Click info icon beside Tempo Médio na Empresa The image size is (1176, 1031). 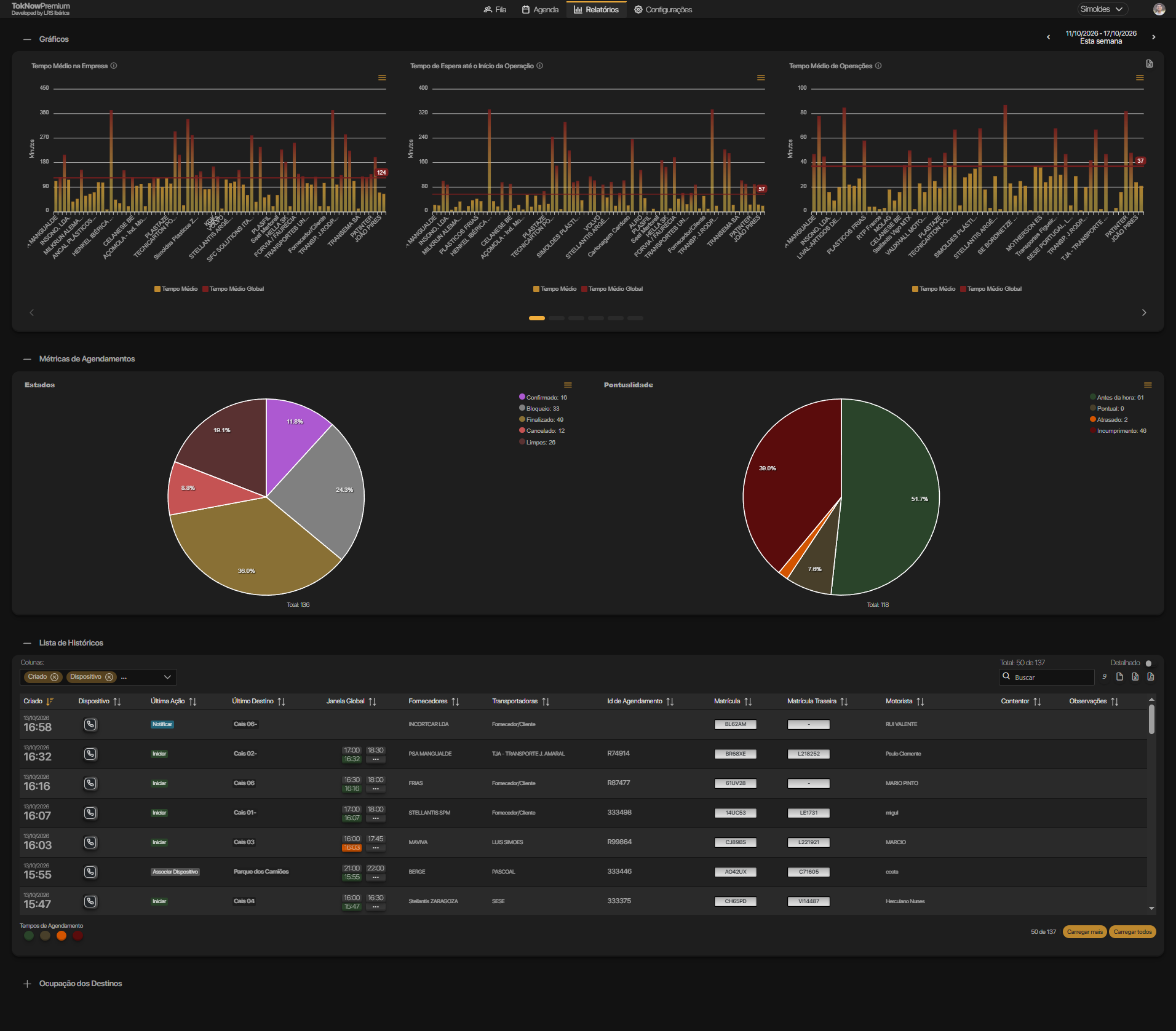pos(114,66)
